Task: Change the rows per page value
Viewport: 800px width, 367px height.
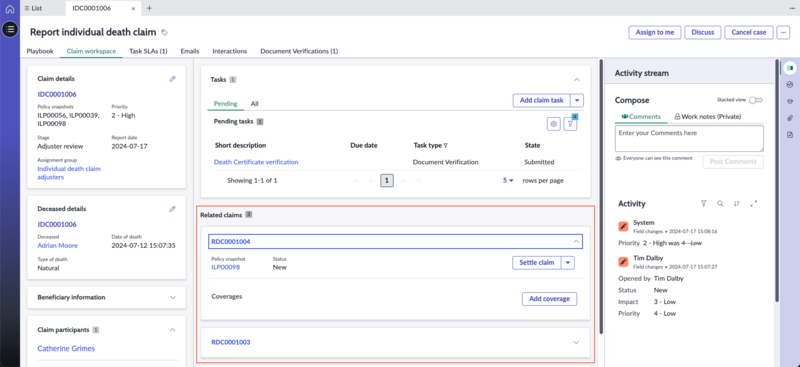Action: [x=508, y=180]
